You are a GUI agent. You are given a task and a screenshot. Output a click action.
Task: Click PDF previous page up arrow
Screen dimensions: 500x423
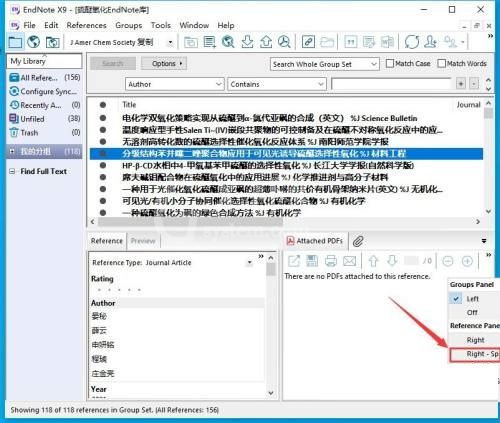[x=373, y=261]
